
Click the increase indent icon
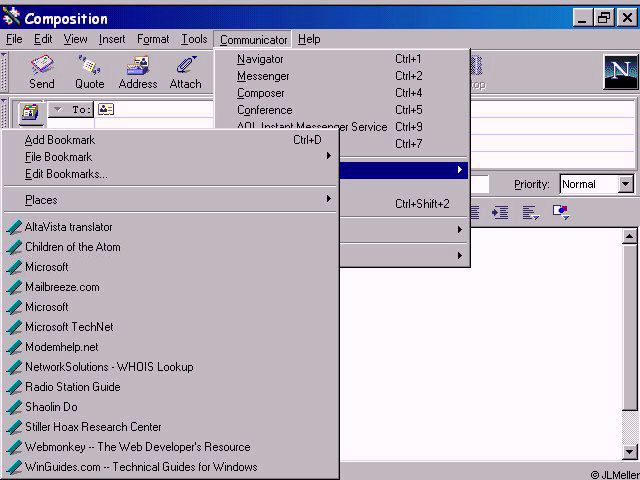pos(500,212)
